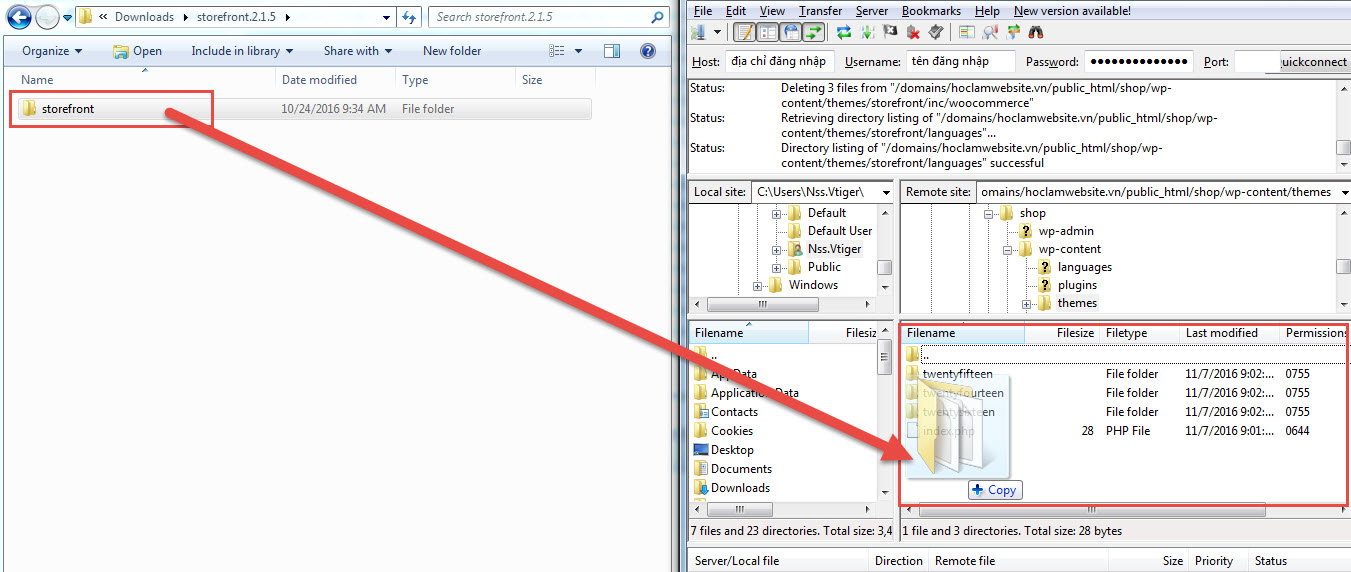The height and width of the screenshot is (572, 1351).
Task: Select the Contacts folder in local list
Action: (x=734, y=412)
